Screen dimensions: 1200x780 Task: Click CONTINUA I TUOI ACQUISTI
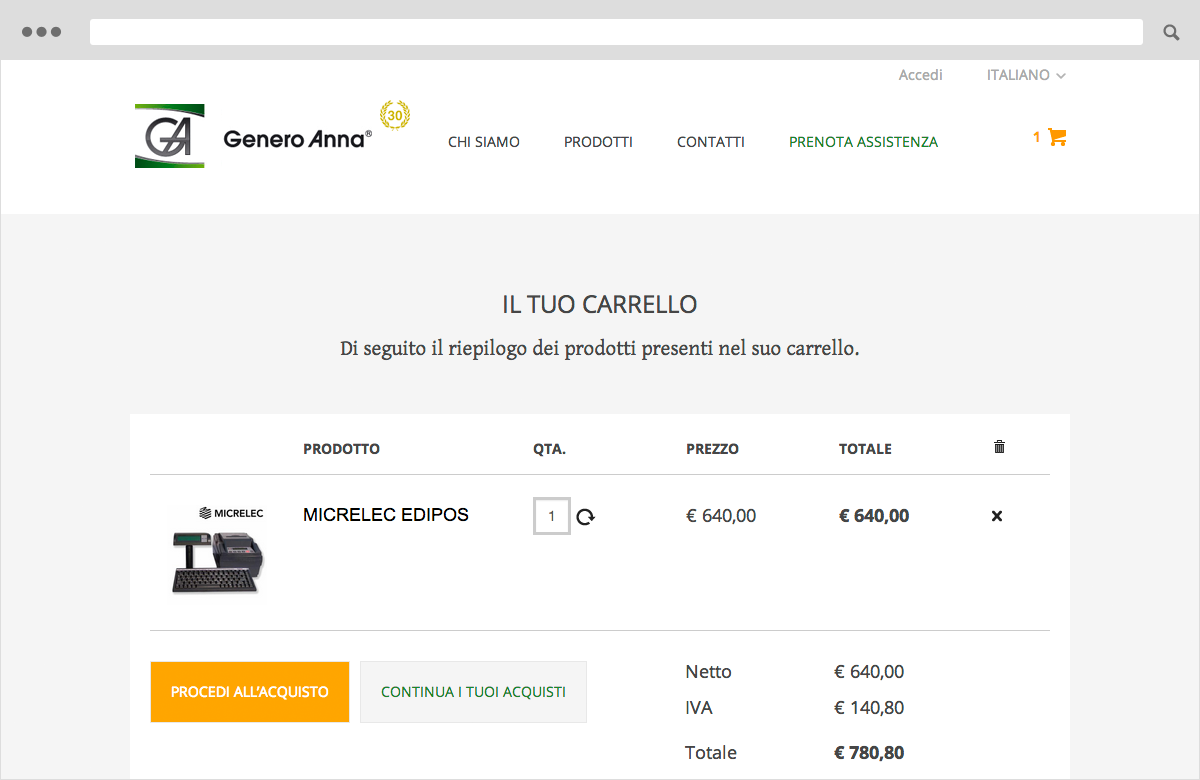pos(473,691)
